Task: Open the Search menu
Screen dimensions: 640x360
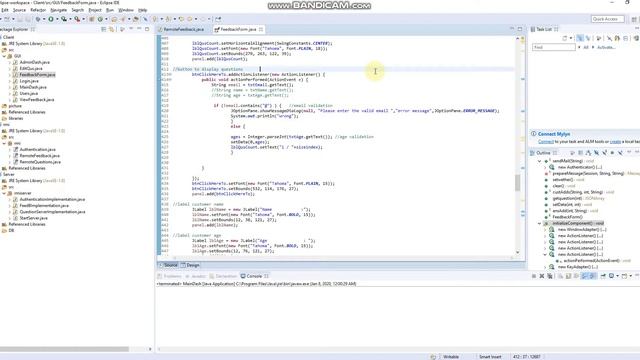Action: coord(78,10)
